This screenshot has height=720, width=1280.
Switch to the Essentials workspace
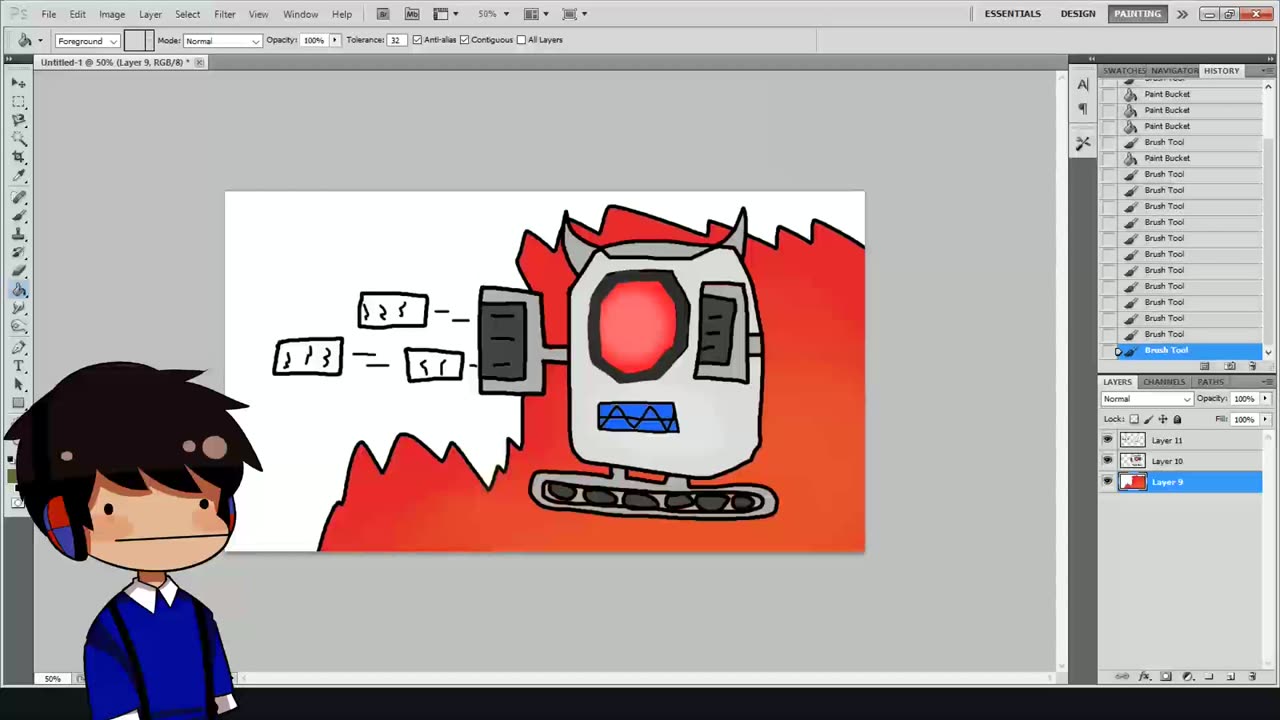pos(1013,14)
